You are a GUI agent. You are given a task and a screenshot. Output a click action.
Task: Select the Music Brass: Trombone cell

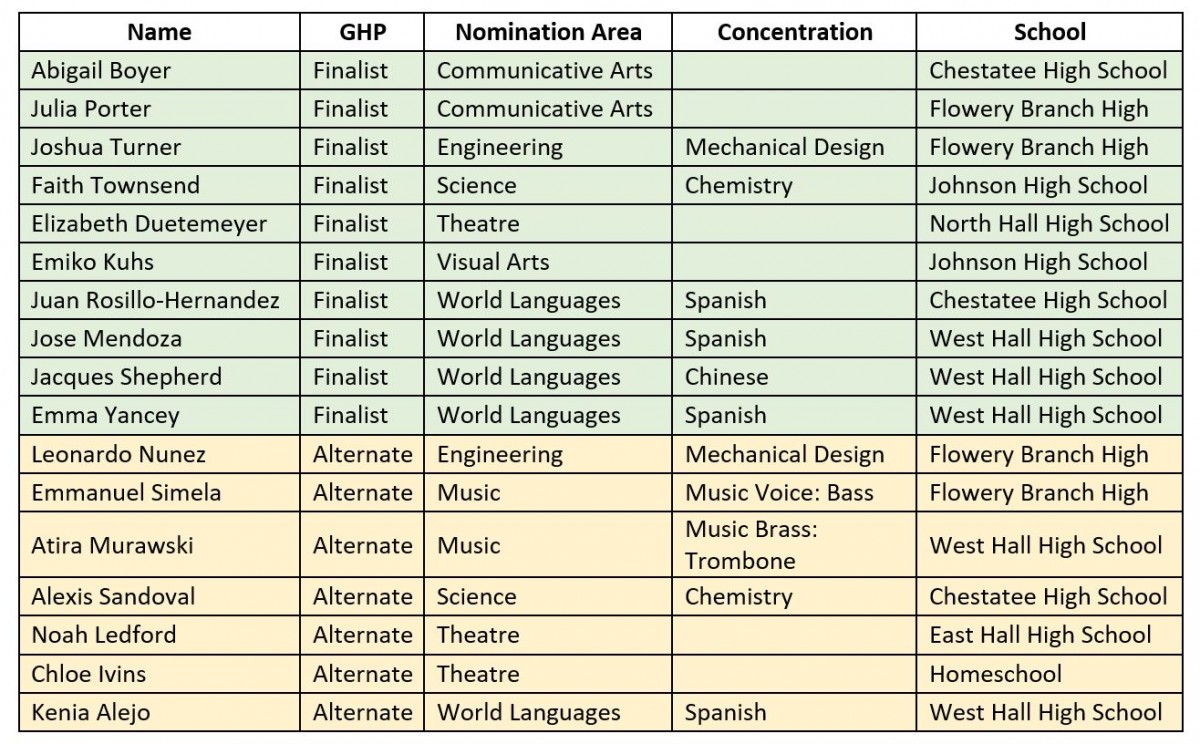tap(751, 545)
